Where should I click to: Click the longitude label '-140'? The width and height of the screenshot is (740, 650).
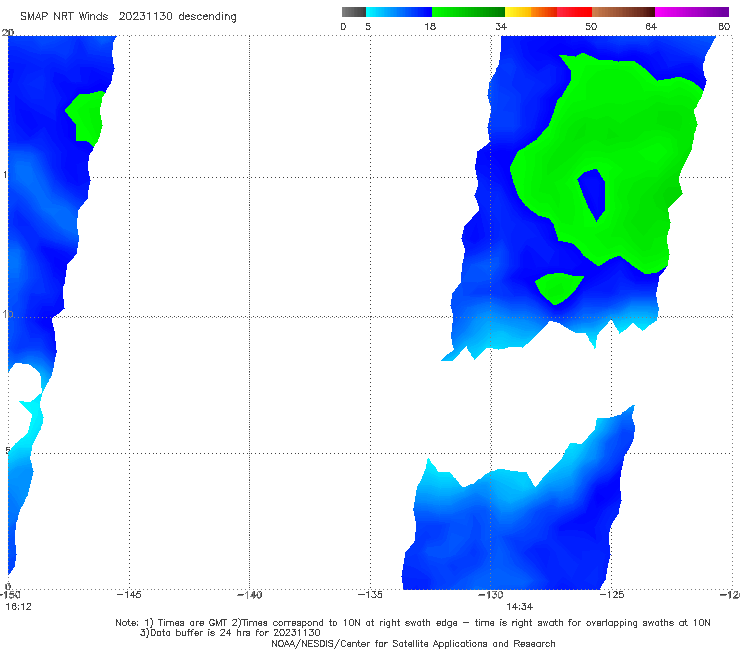[x=249, y=595]
